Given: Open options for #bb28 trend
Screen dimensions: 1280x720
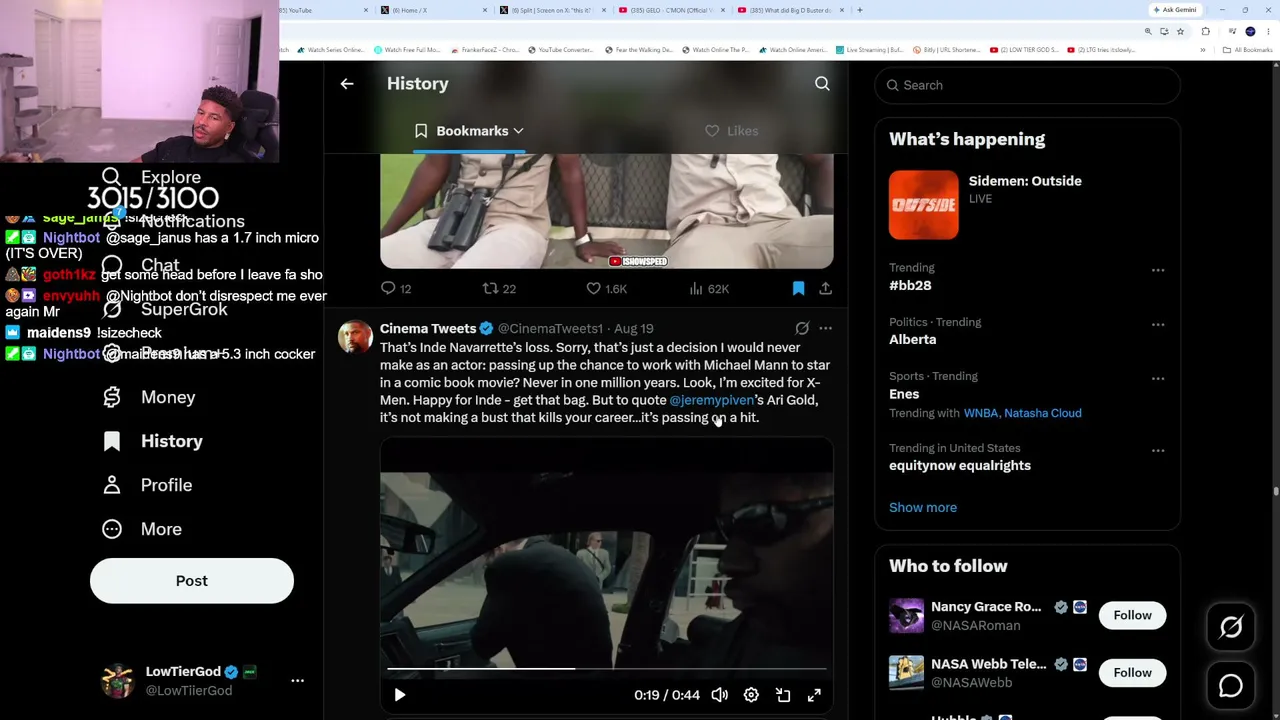Looking at the screenshot, I should coord(1158,270).
